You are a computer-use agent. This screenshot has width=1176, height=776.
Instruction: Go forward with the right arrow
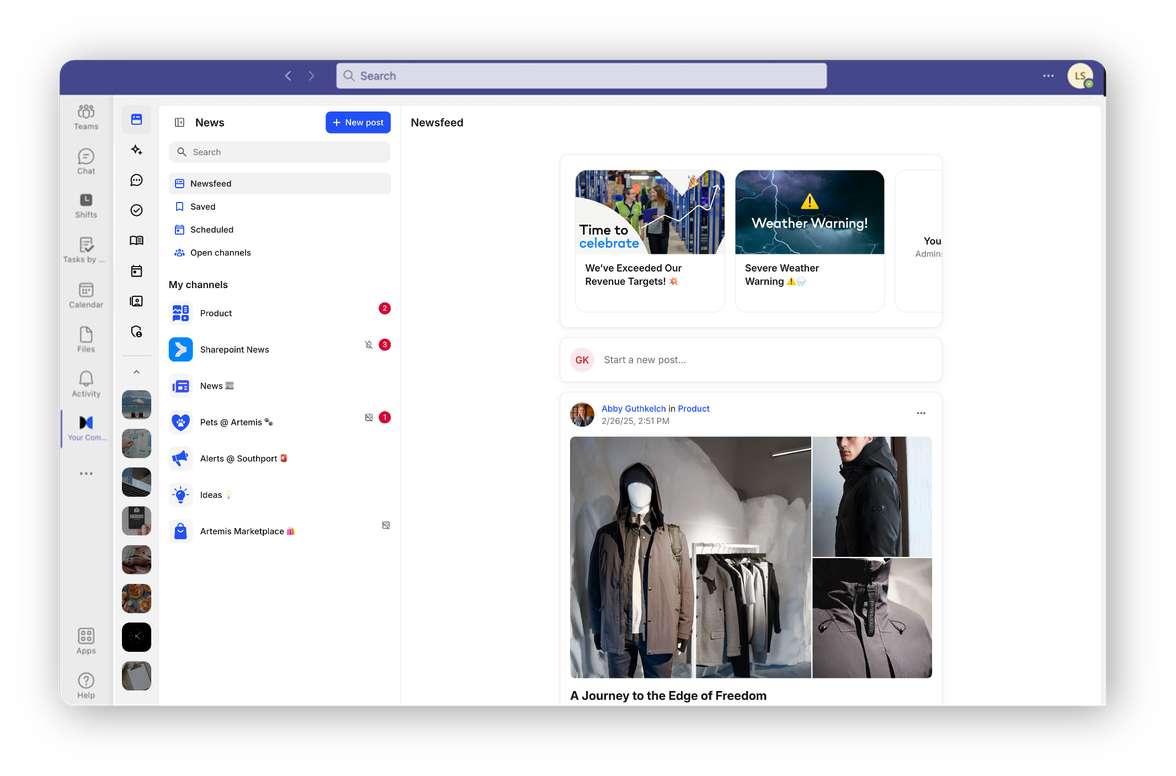[x=311, y=76]
